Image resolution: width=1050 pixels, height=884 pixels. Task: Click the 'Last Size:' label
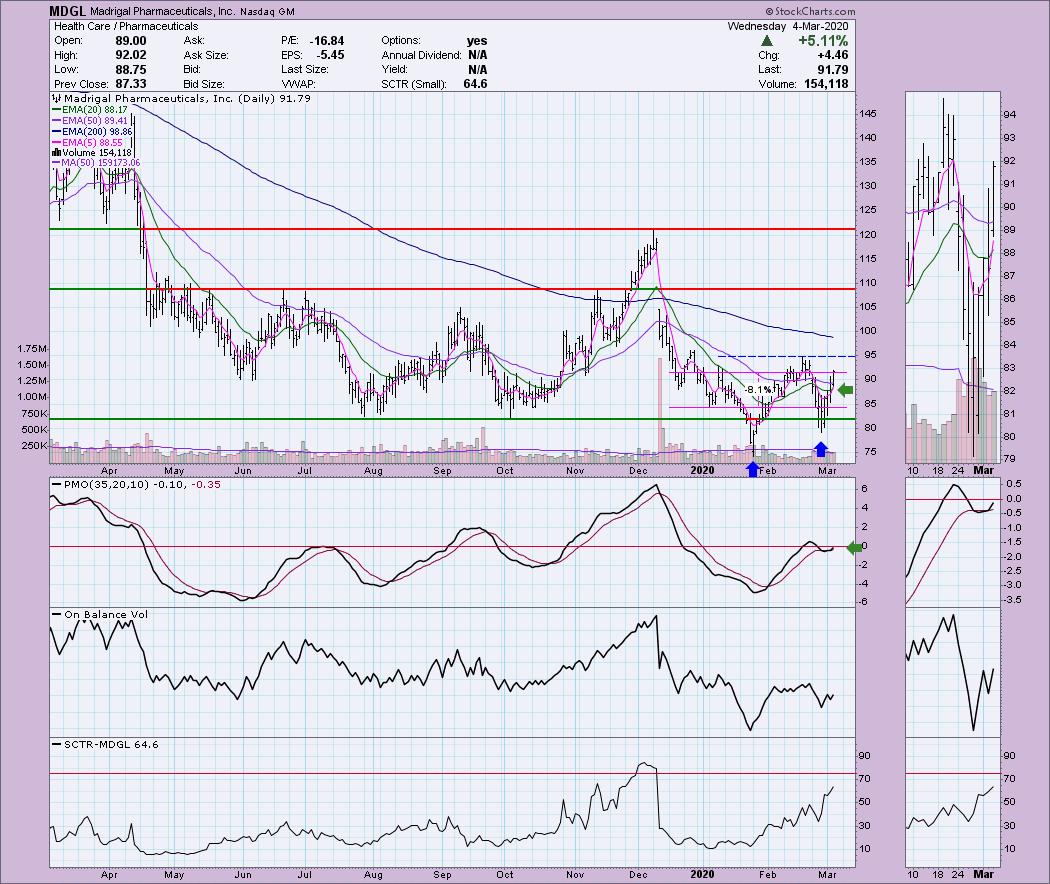click(305, 70)
